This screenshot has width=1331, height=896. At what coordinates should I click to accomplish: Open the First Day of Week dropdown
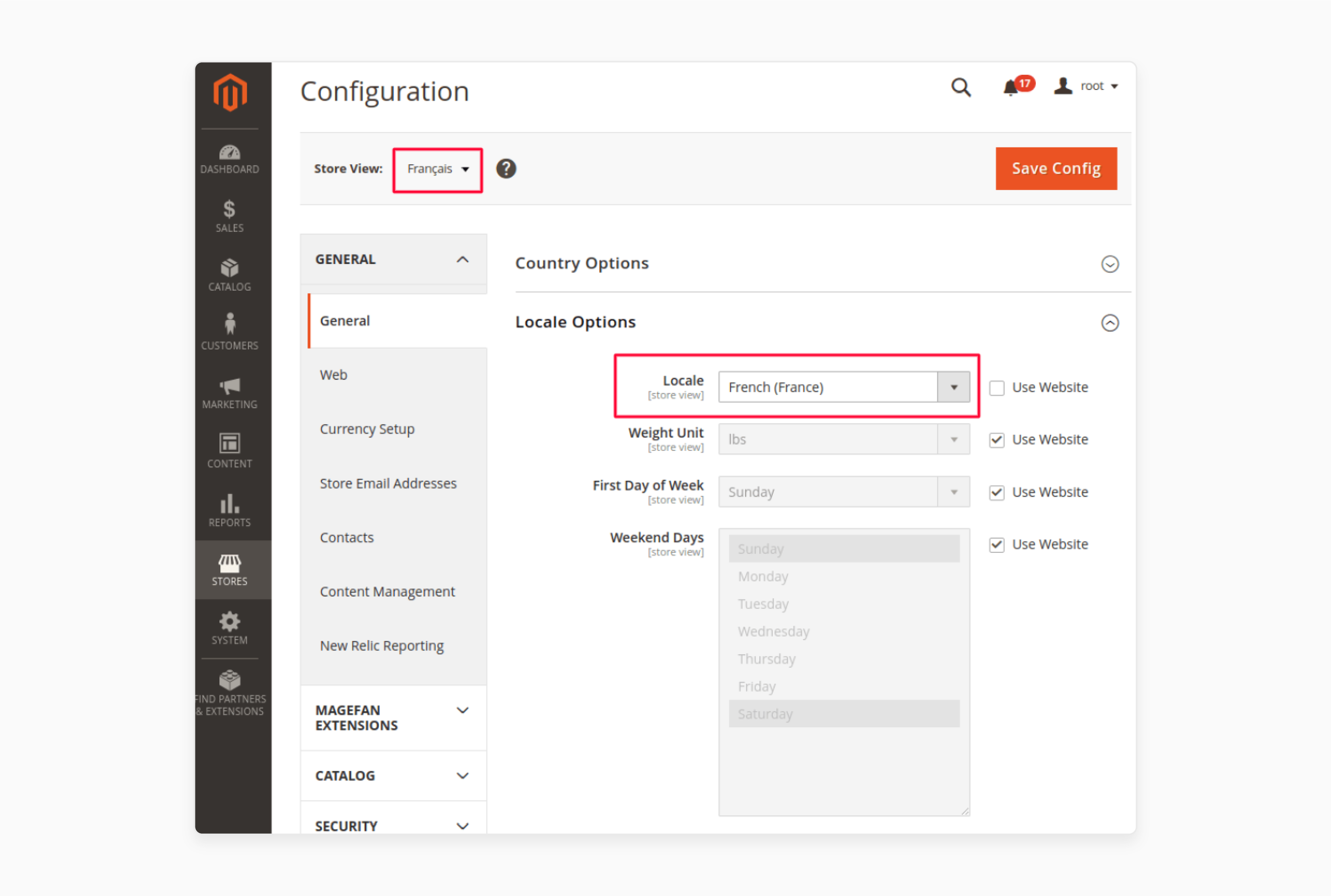click(844, 492)
